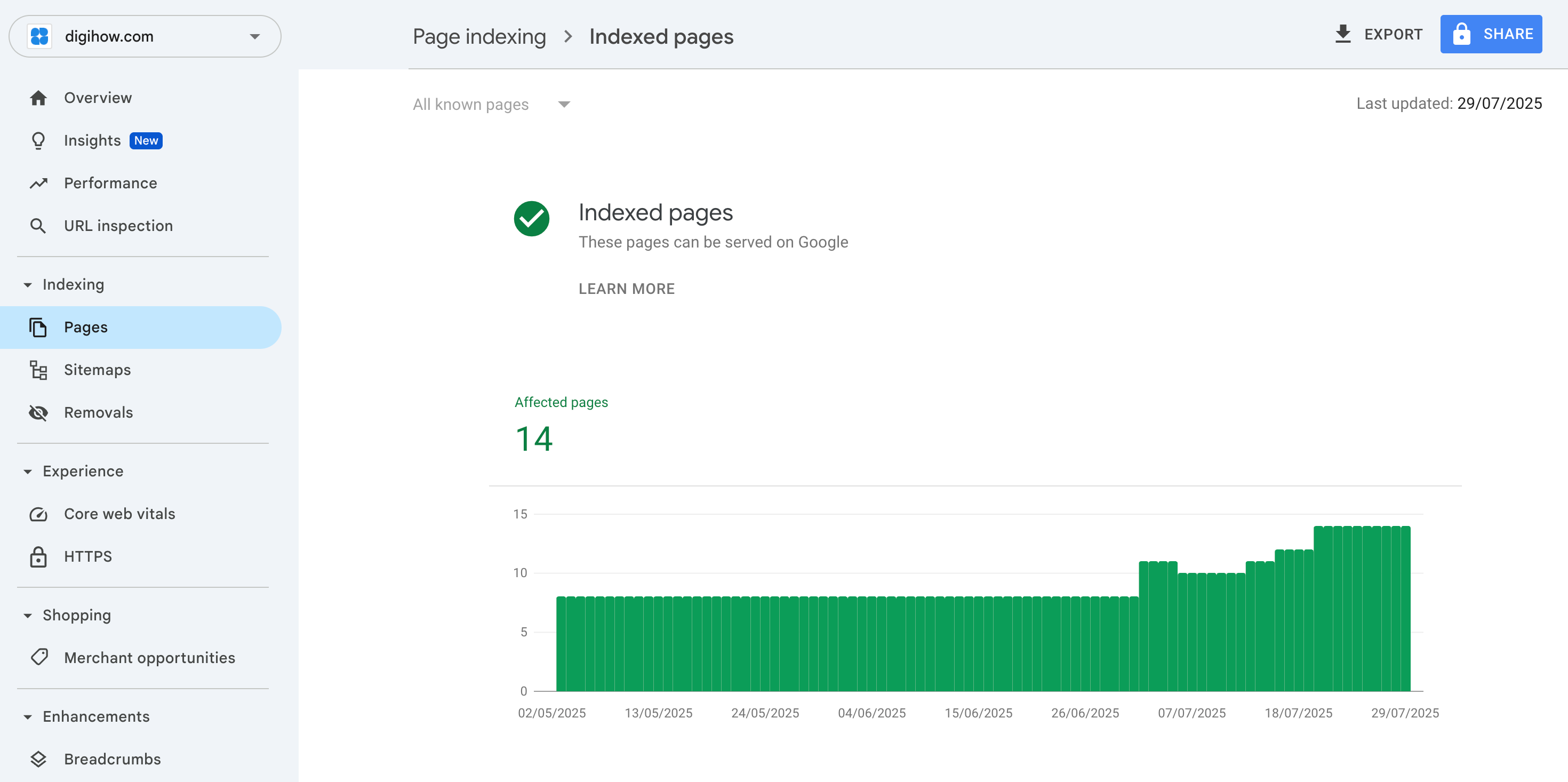
Task: Click the Insights lightbulb icon
Action: (x=38, y=141)
